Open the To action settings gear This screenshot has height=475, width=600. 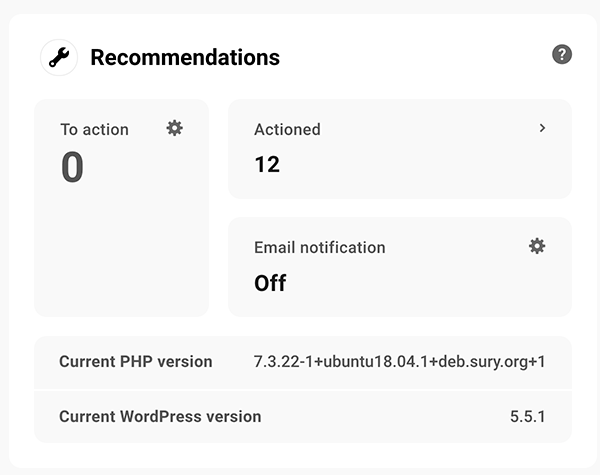175,128
